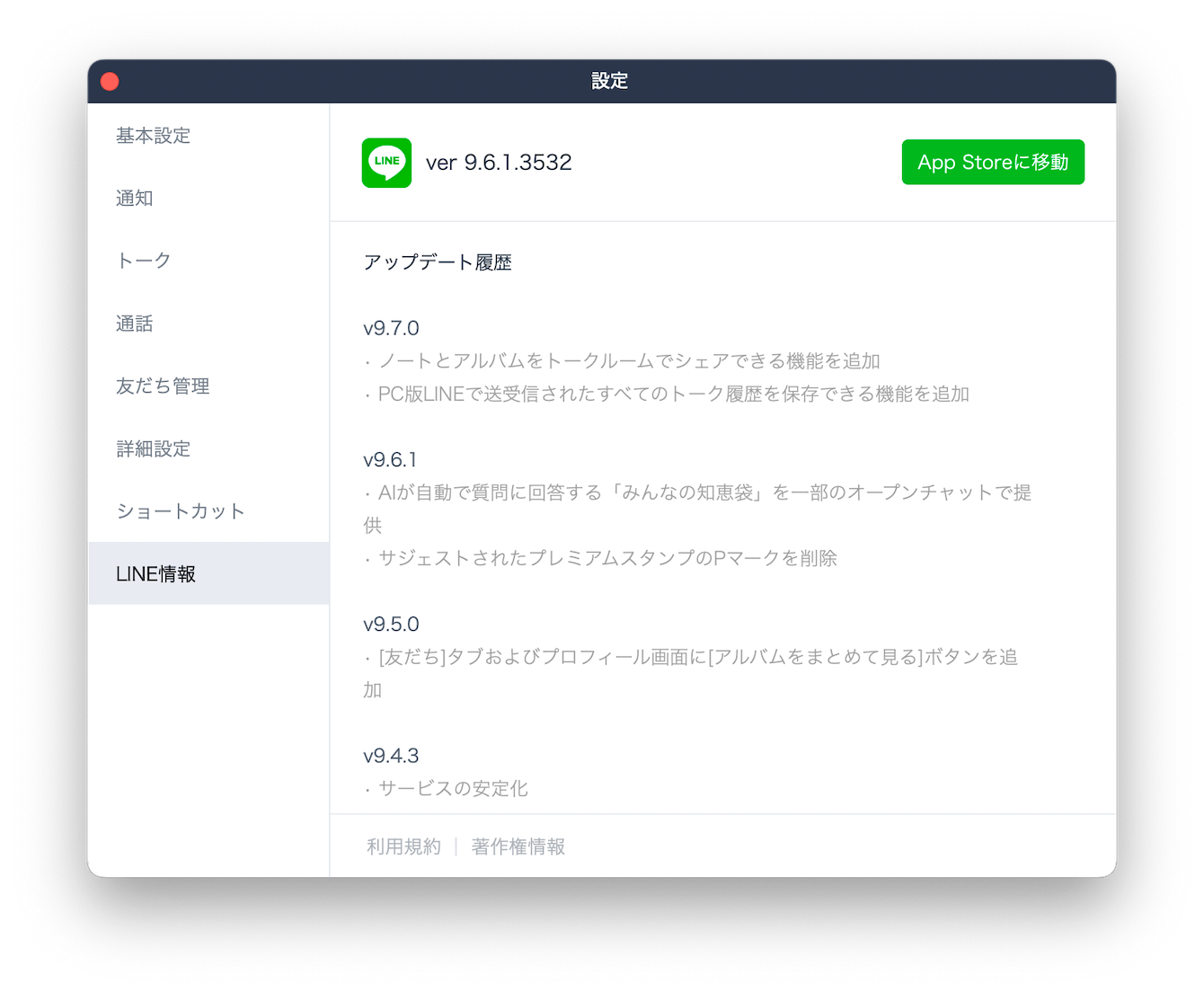The height and width of the screenshot is (993, 1204).
Task: Select the 通知 sidebar item
Action: [x=208, y=199]
